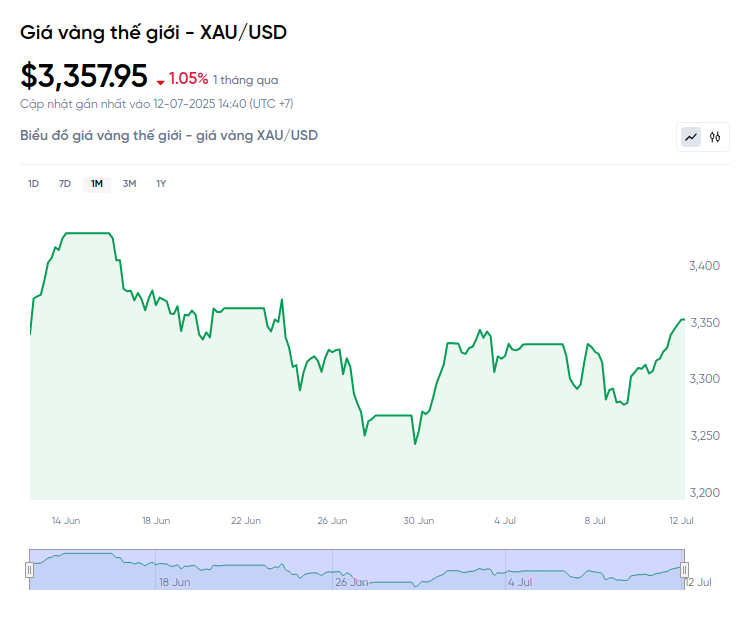The height and width of the screenshot is (634, 750).
Task: Click the '26 Jun' label in range navigator
Action: 352,582
